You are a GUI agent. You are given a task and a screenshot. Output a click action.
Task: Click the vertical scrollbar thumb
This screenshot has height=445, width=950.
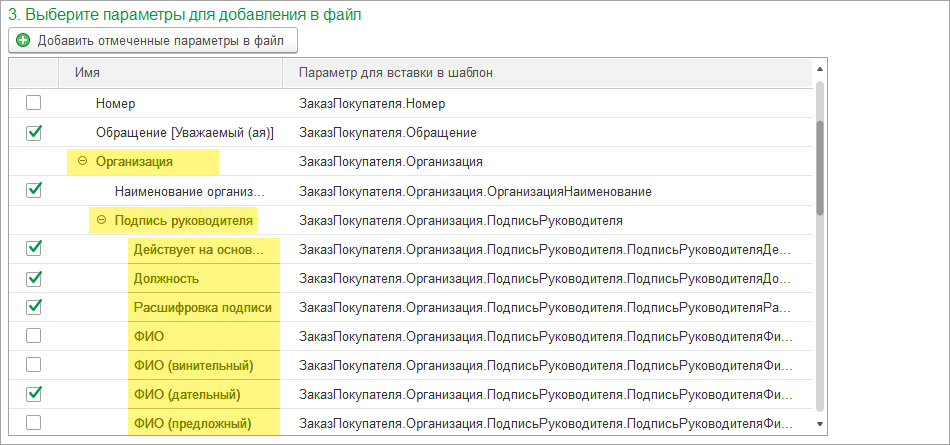click(x=820, y=167)
